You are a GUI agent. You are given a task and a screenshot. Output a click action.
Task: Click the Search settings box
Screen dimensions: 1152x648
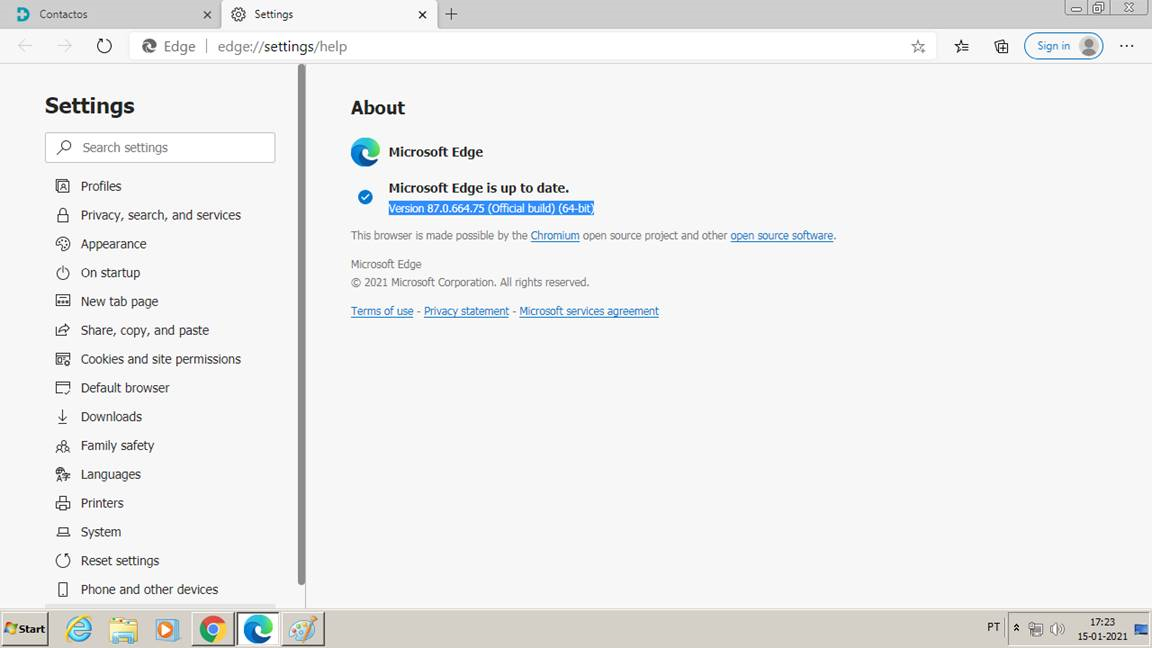pyautogui.click(x=160, y=148)
